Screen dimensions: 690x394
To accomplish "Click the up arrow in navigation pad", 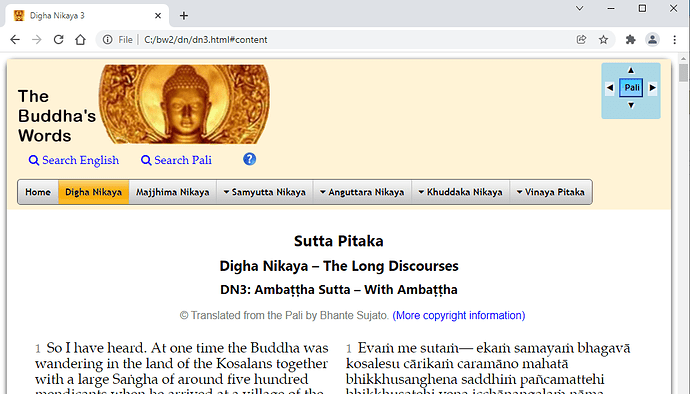I will 631,70.
